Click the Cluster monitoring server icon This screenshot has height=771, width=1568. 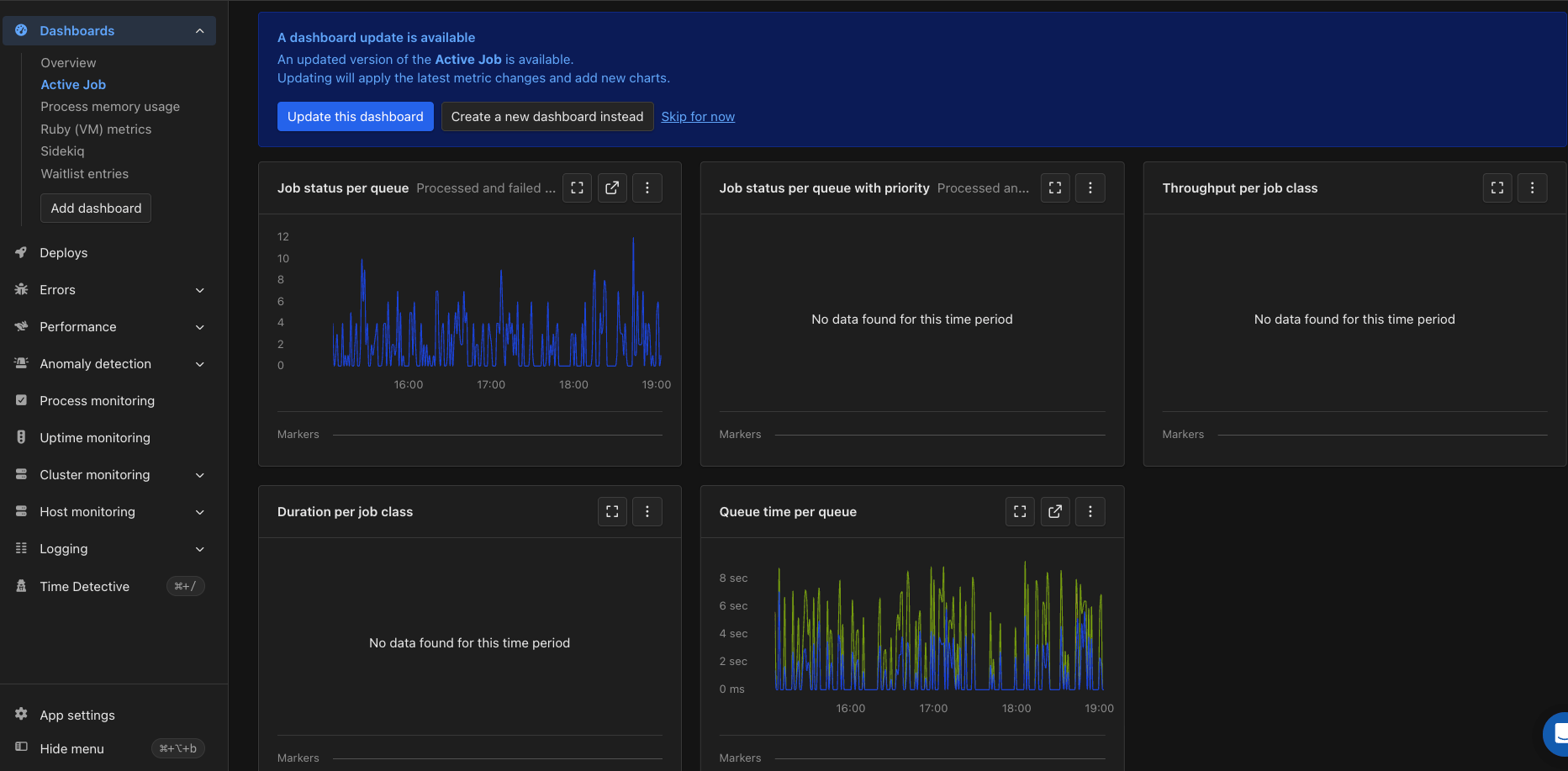(21, 474)
